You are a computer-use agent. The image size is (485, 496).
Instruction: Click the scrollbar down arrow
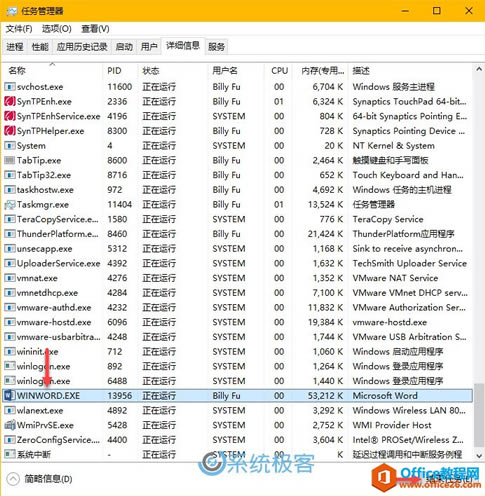pyautogui.click(x=479, y=456)
